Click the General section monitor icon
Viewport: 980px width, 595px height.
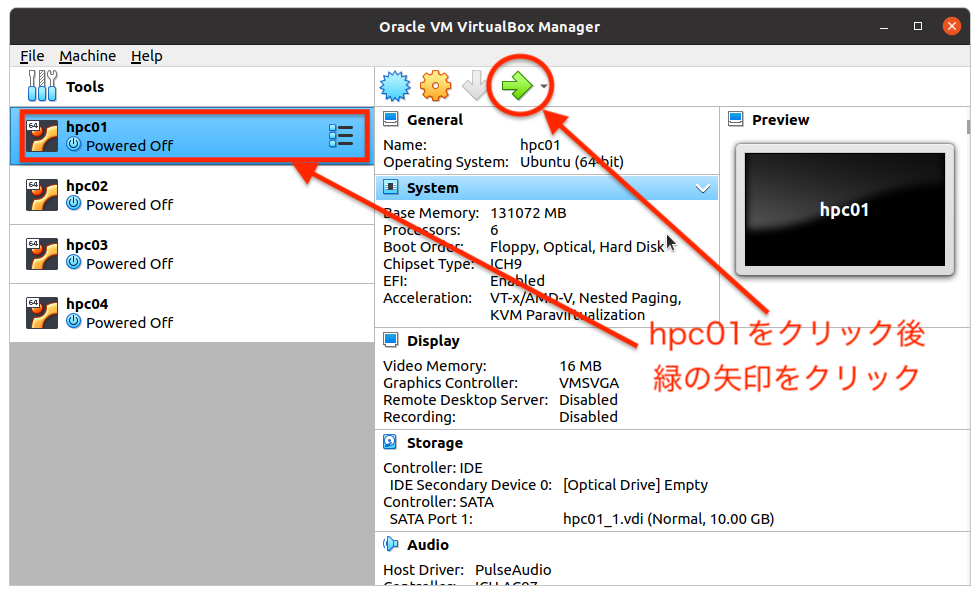coord(391,119)
